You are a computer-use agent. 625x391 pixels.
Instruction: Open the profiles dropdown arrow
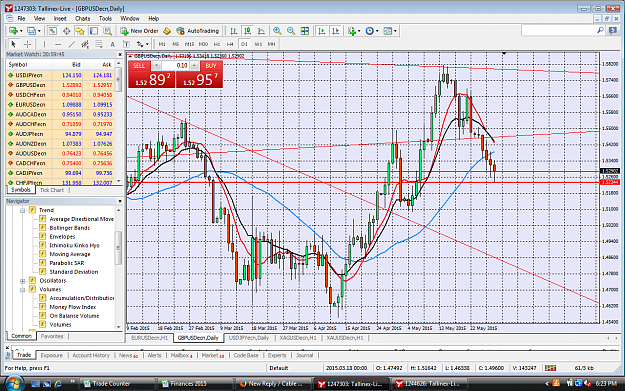[x=39, y=31]
